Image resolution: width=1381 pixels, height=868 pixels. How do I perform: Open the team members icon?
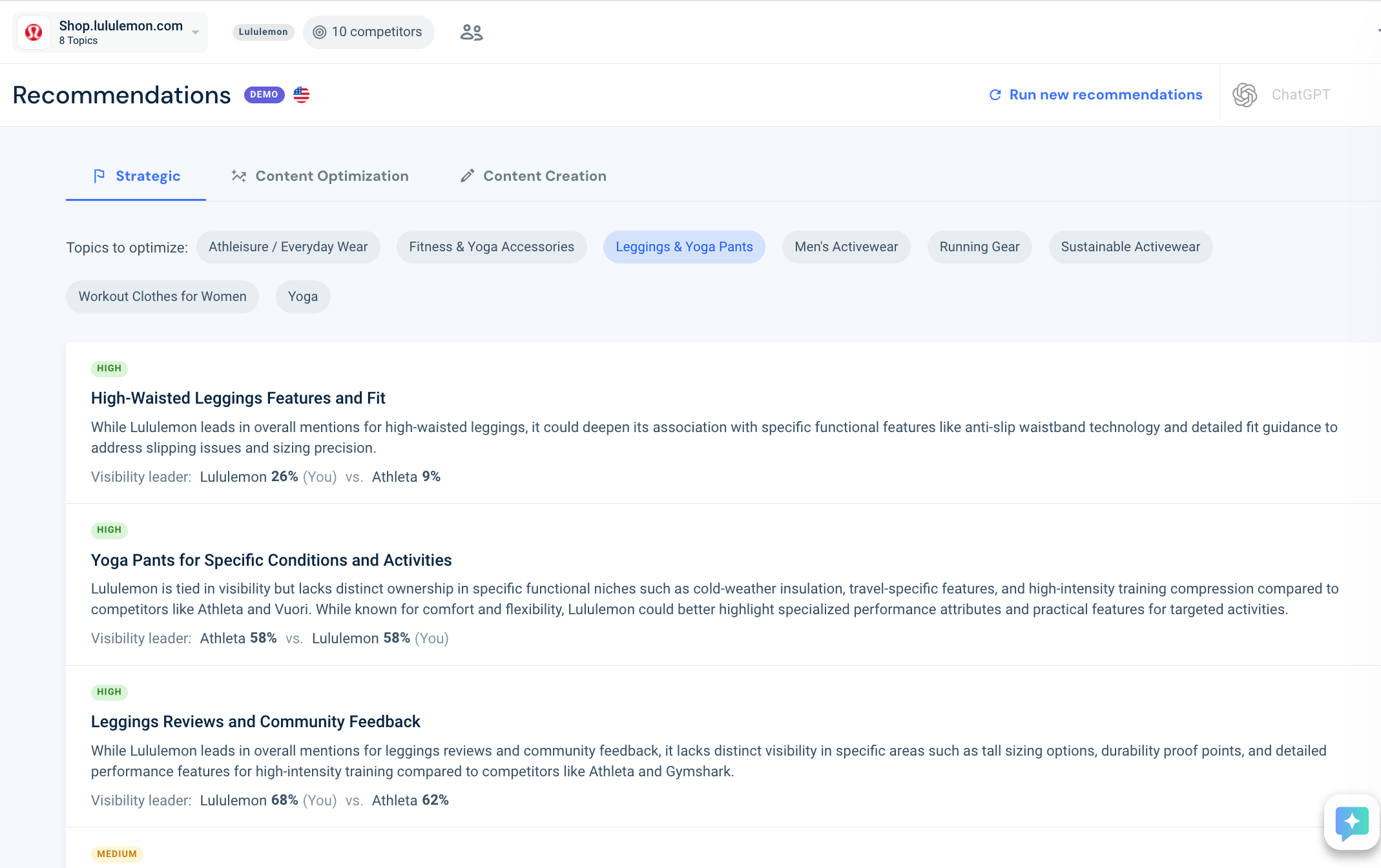point(472,32)
